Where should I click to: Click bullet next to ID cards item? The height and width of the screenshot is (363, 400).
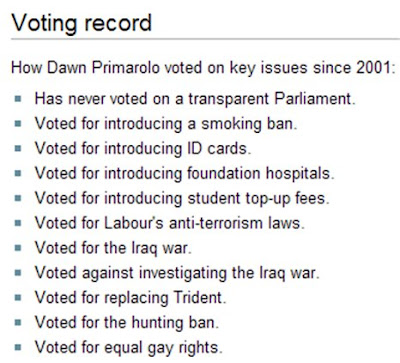click(18, 148)
